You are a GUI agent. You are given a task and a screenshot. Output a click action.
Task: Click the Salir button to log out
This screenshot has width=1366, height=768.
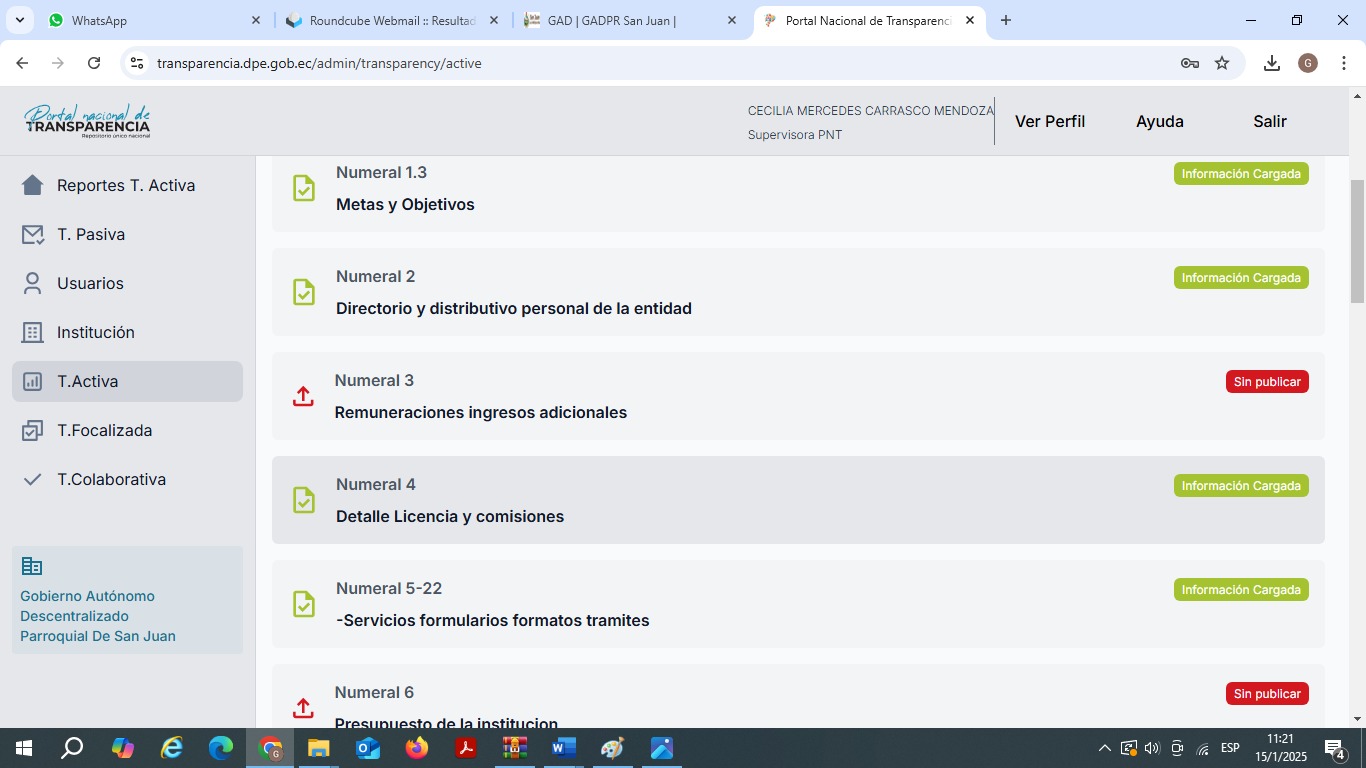(1269, 121)
